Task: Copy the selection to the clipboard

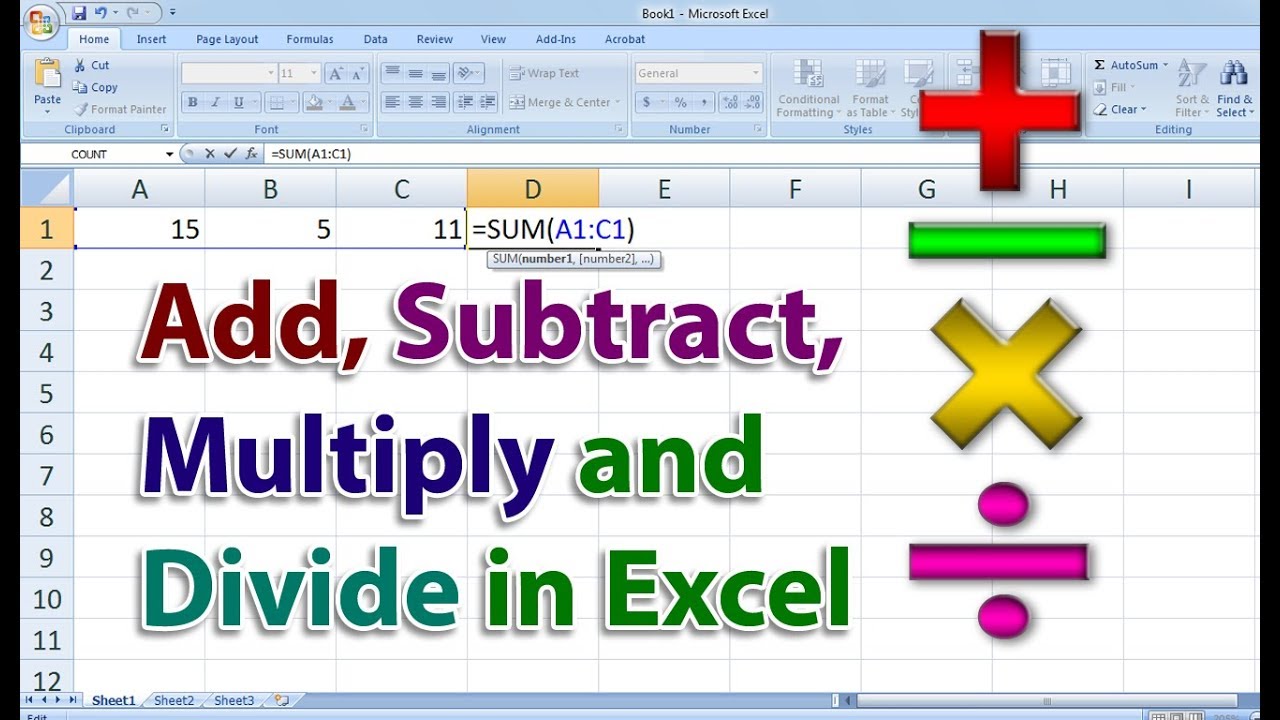Action: click(x=95, y=87)
